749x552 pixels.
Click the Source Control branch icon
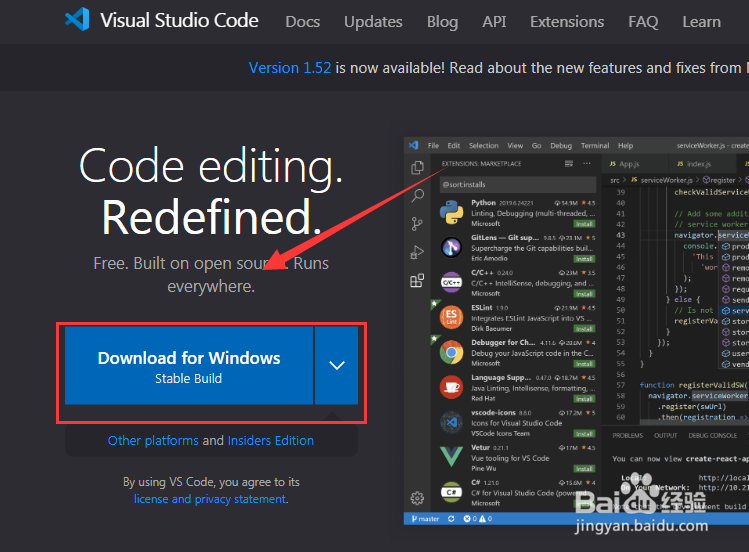point(417,223)
